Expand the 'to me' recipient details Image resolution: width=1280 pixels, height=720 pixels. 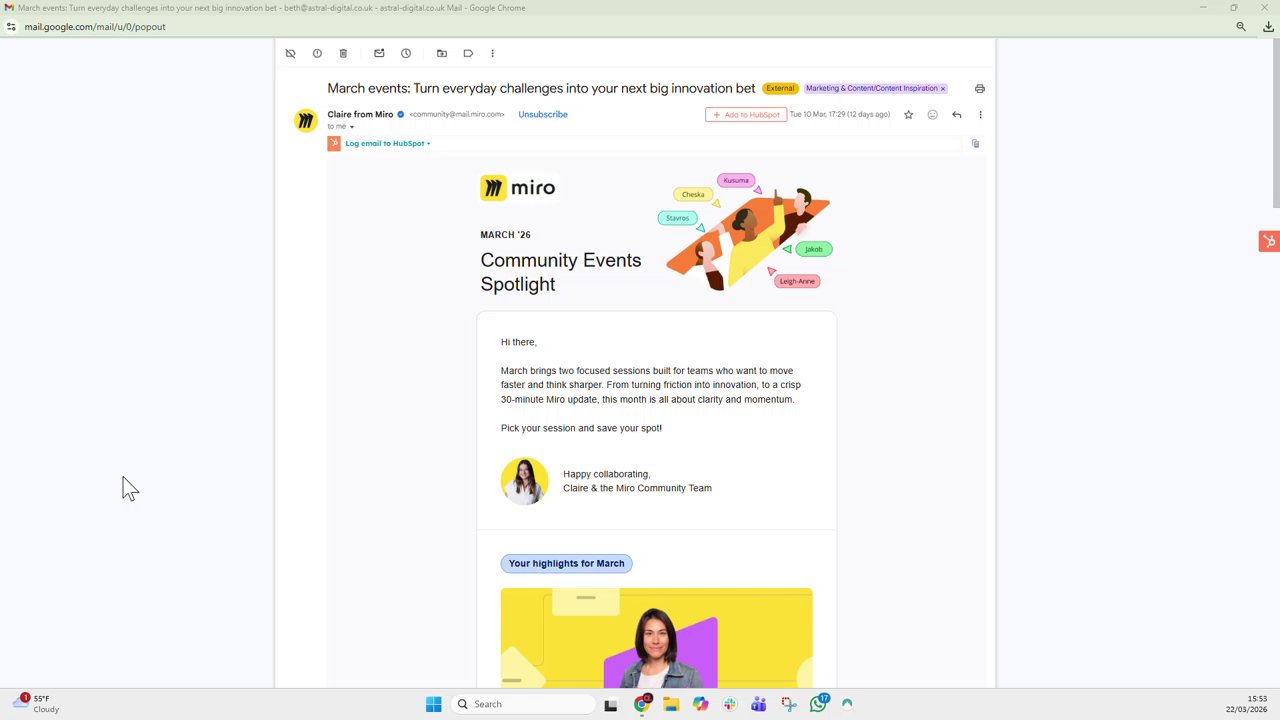351,127
